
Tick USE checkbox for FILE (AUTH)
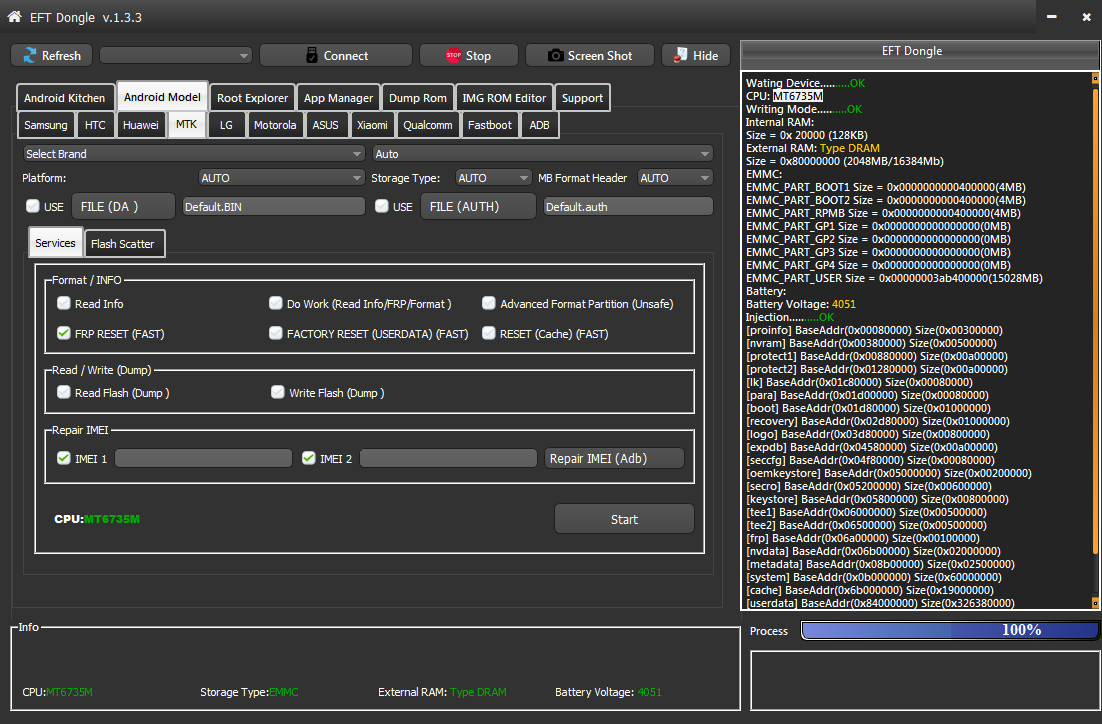382,206
